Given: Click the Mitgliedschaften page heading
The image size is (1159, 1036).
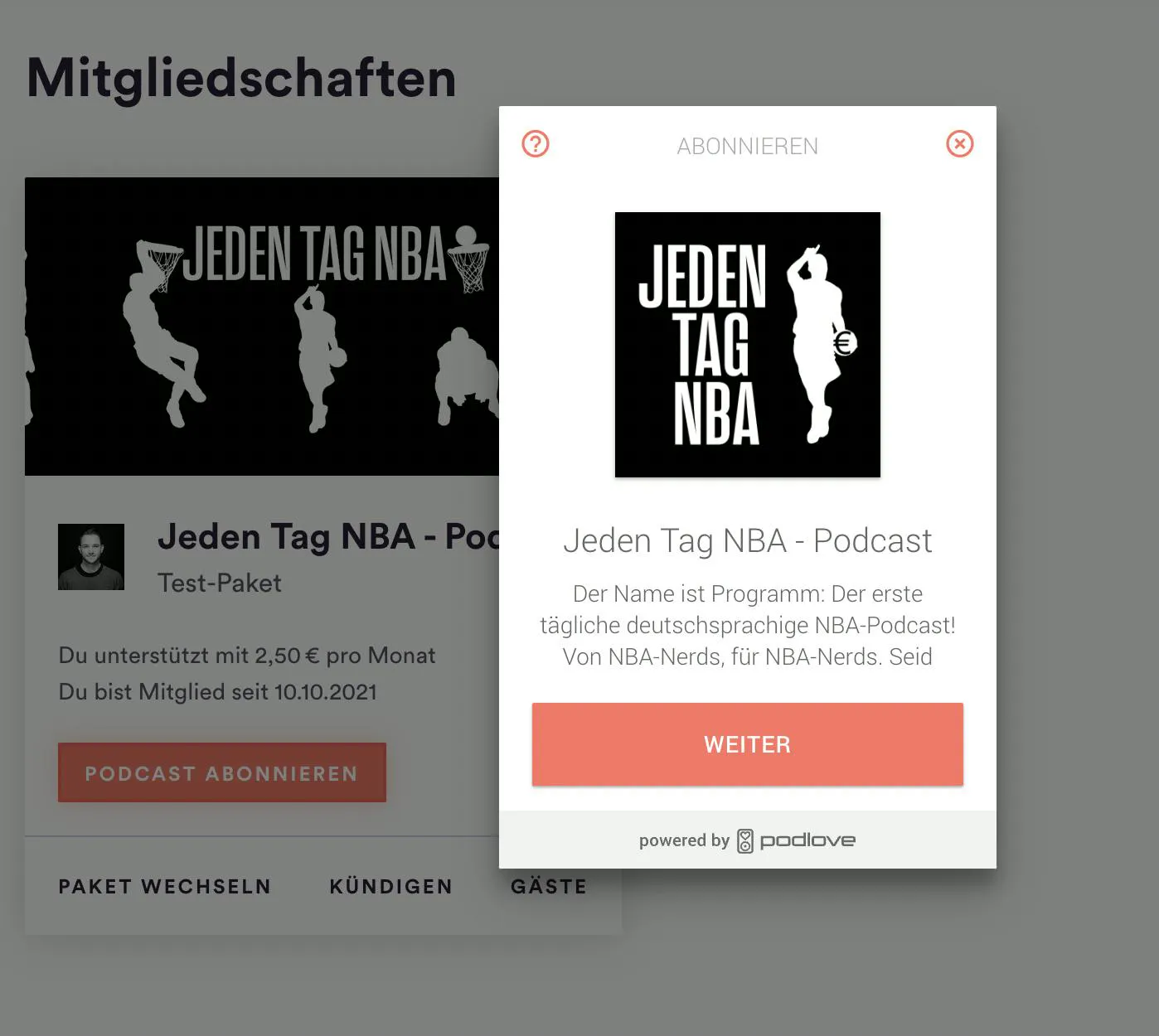Looking at the screenshot, I should coord(241,79).
